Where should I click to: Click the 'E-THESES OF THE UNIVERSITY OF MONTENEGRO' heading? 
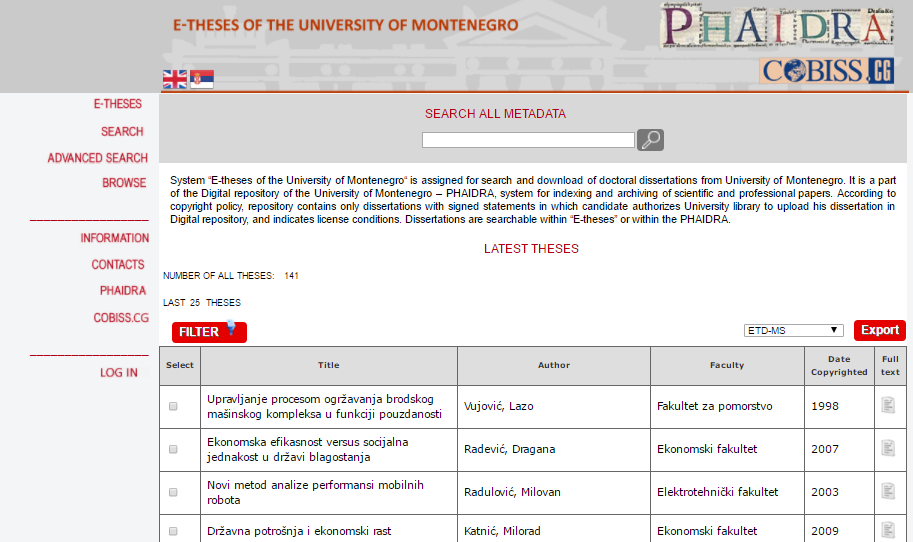click(x=345, y=25)
